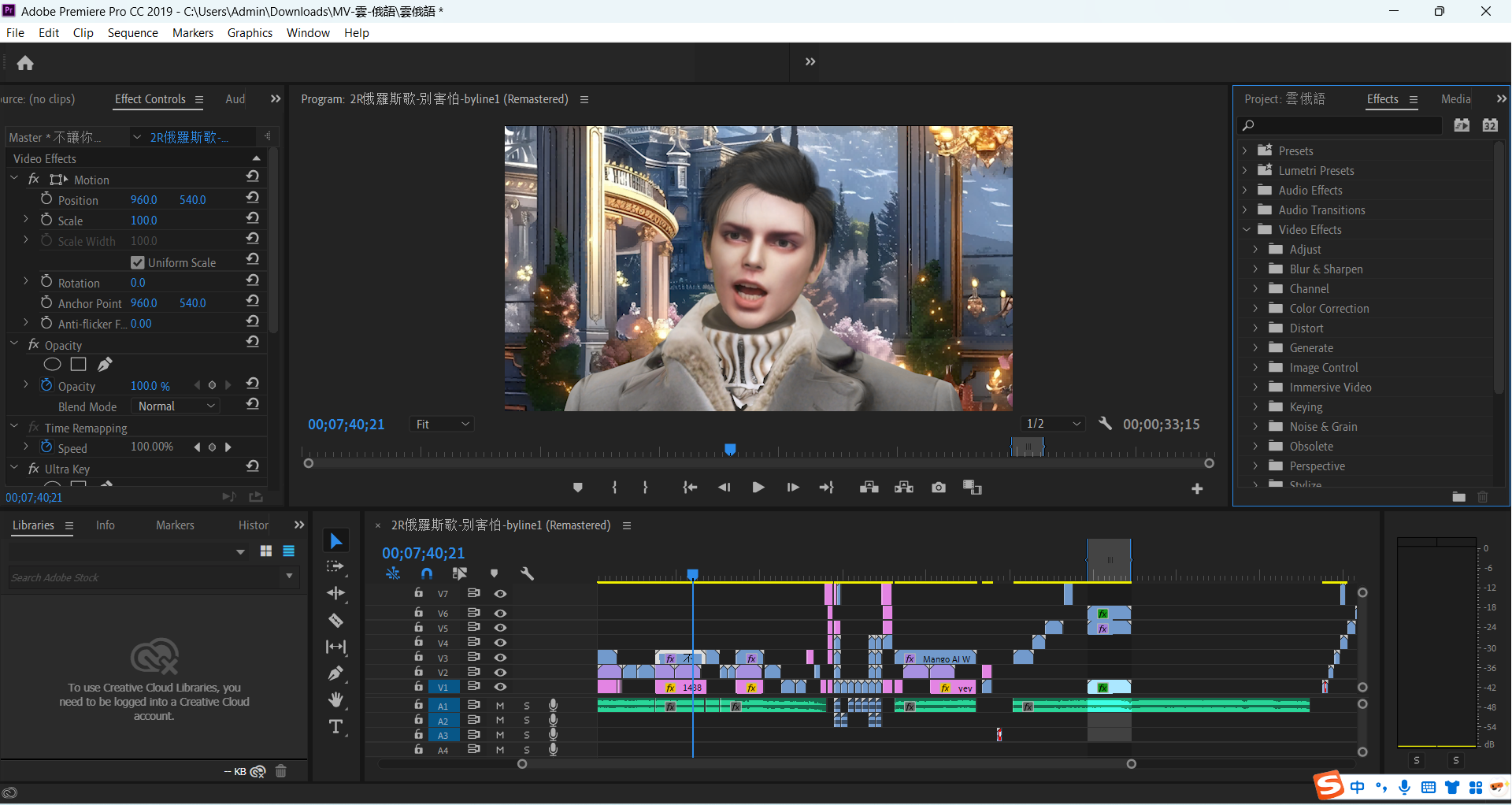Viewport: 1512px width, 805px height.
Task: Toggle Snap magnet icon in timeline
Action: pos(426,573)
